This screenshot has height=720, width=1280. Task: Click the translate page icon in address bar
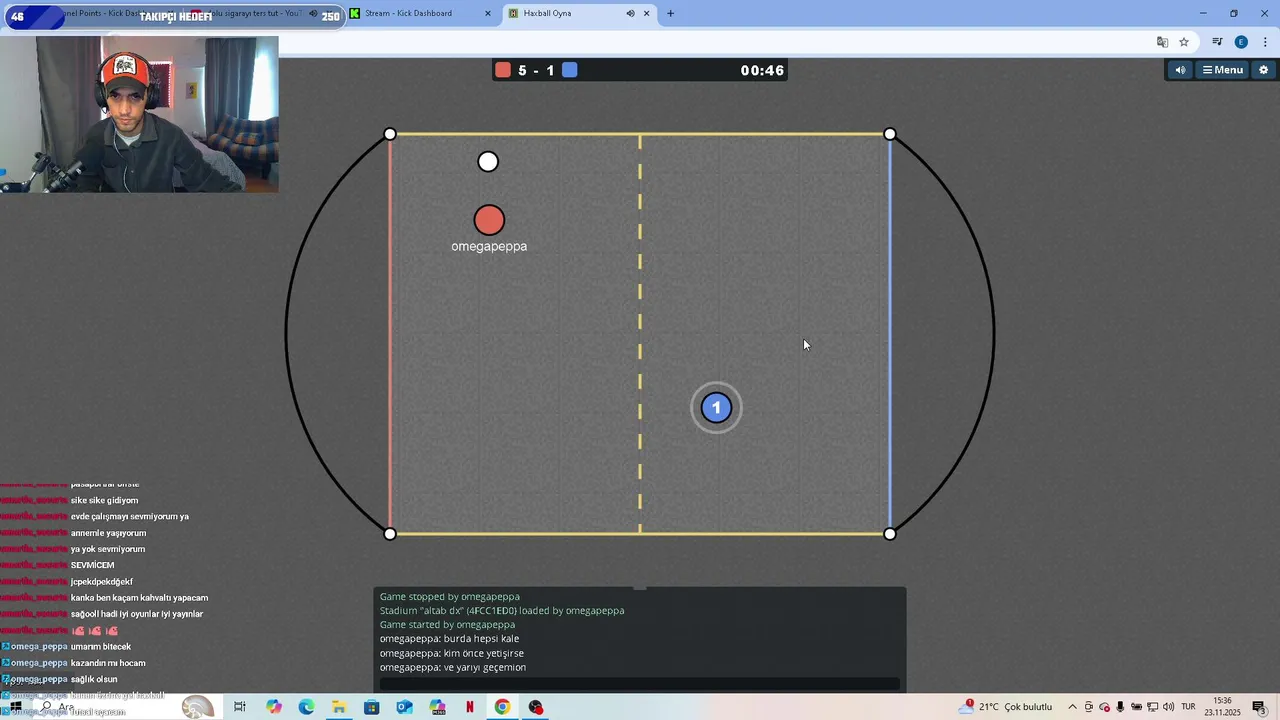(1162, 42)
